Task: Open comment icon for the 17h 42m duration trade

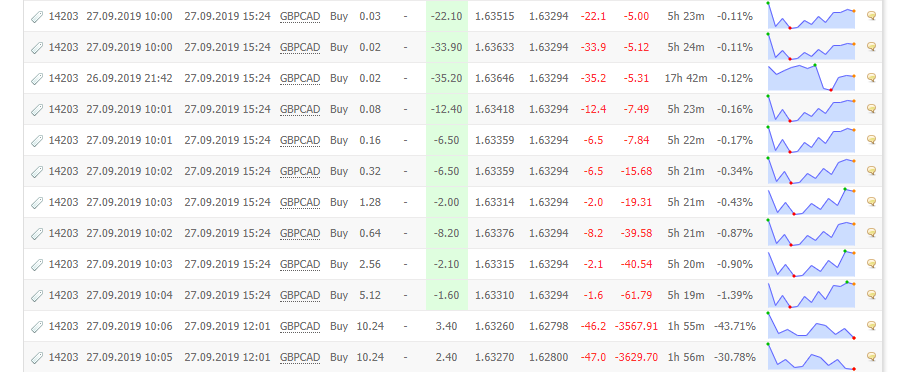Action: (871, 78)
